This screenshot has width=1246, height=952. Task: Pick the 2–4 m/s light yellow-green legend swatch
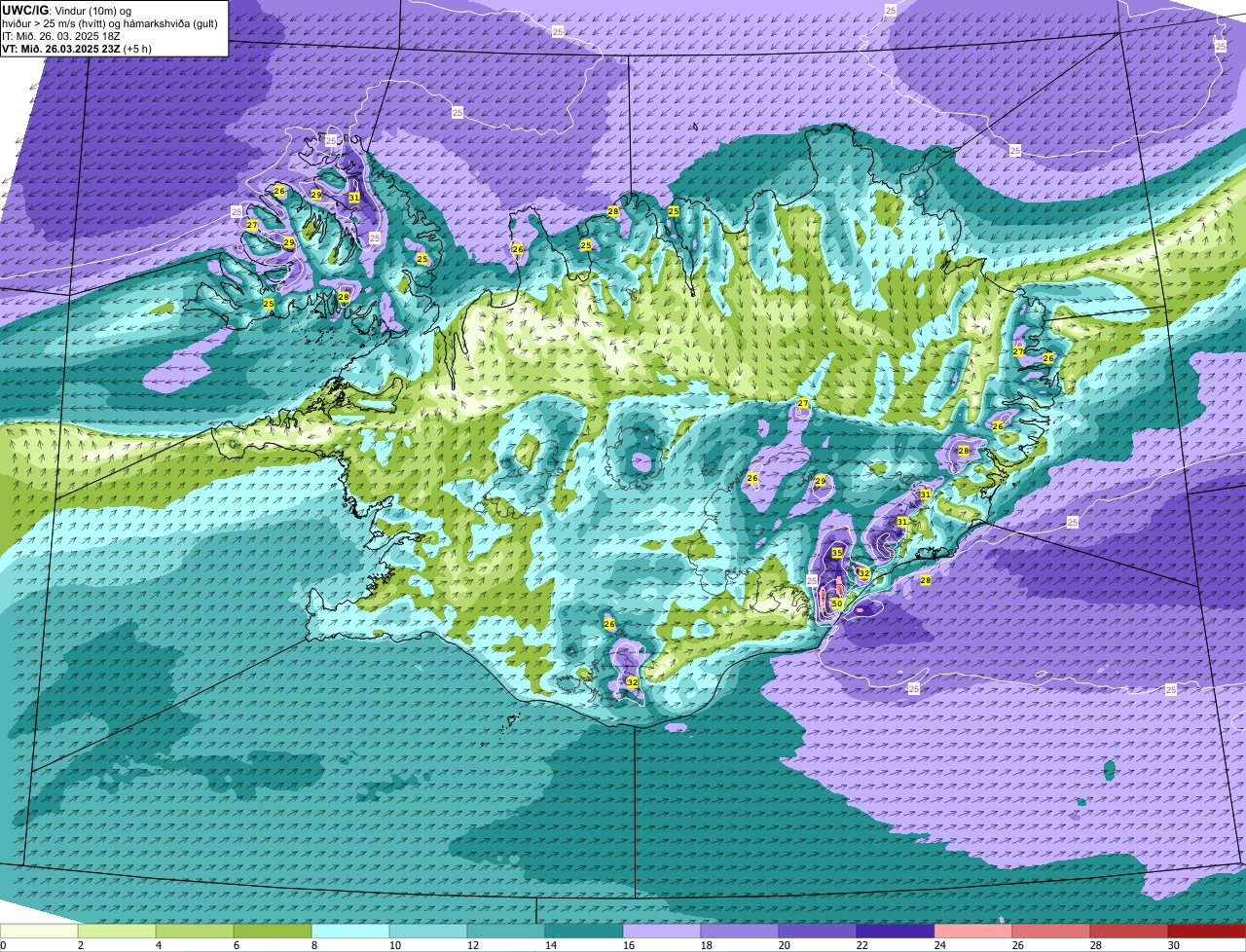click(x=117, y=931)
